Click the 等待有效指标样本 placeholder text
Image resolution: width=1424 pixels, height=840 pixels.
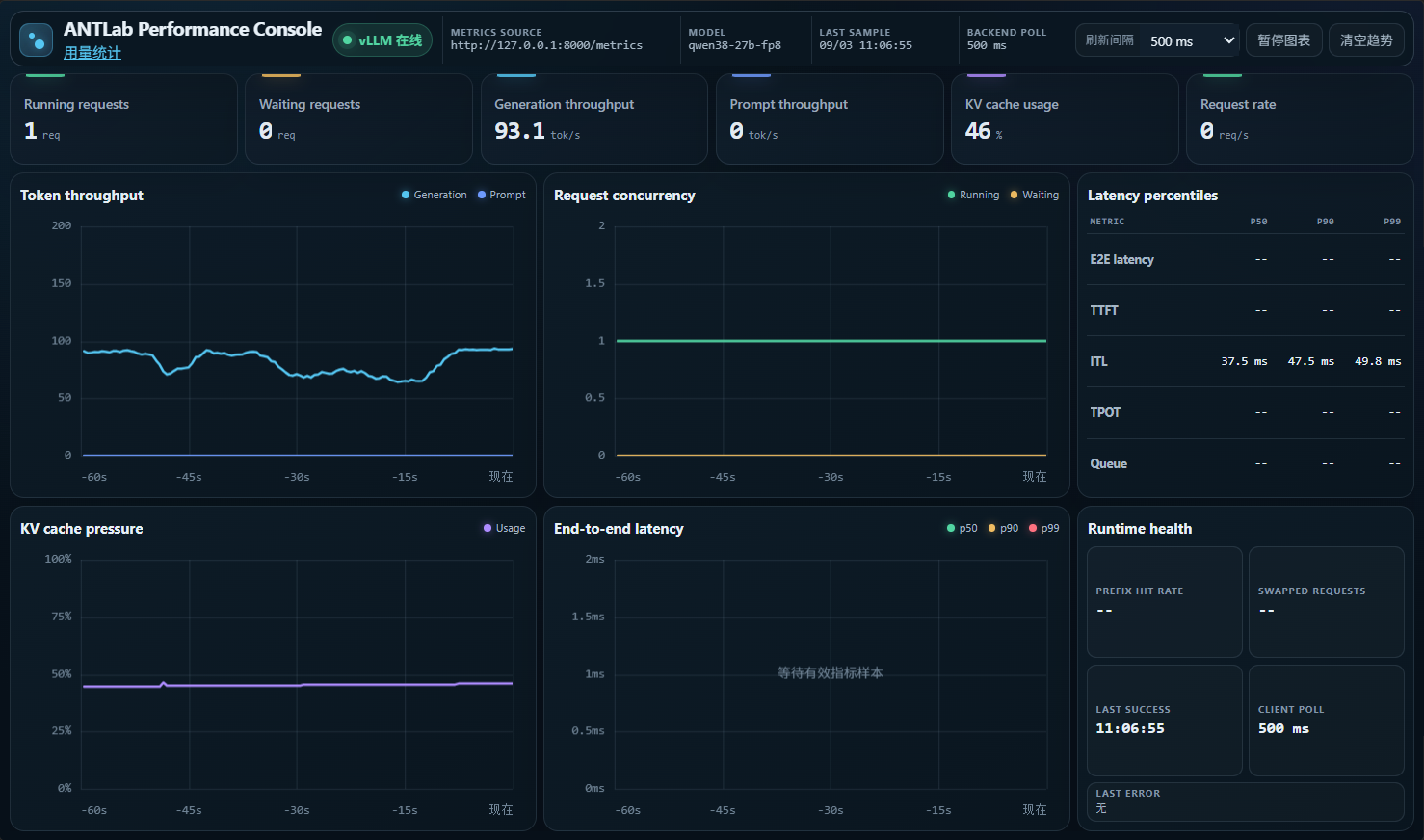[831, 673]
